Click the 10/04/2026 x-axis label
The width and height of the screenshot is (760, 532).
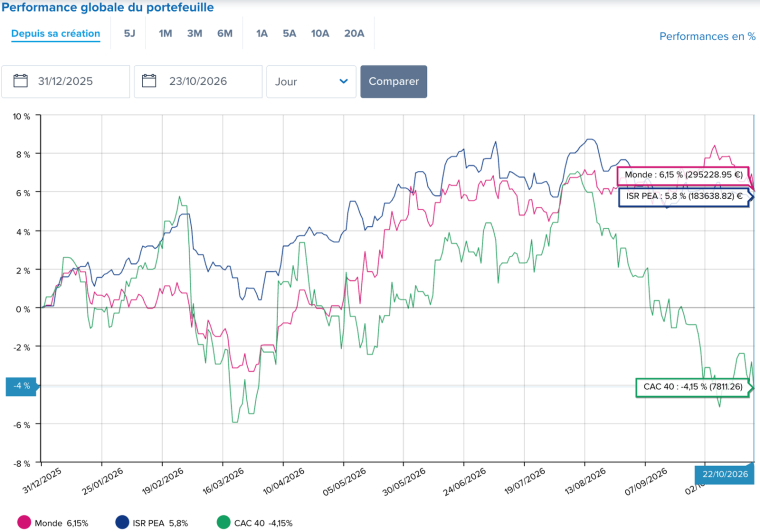[x=284, y=481]
